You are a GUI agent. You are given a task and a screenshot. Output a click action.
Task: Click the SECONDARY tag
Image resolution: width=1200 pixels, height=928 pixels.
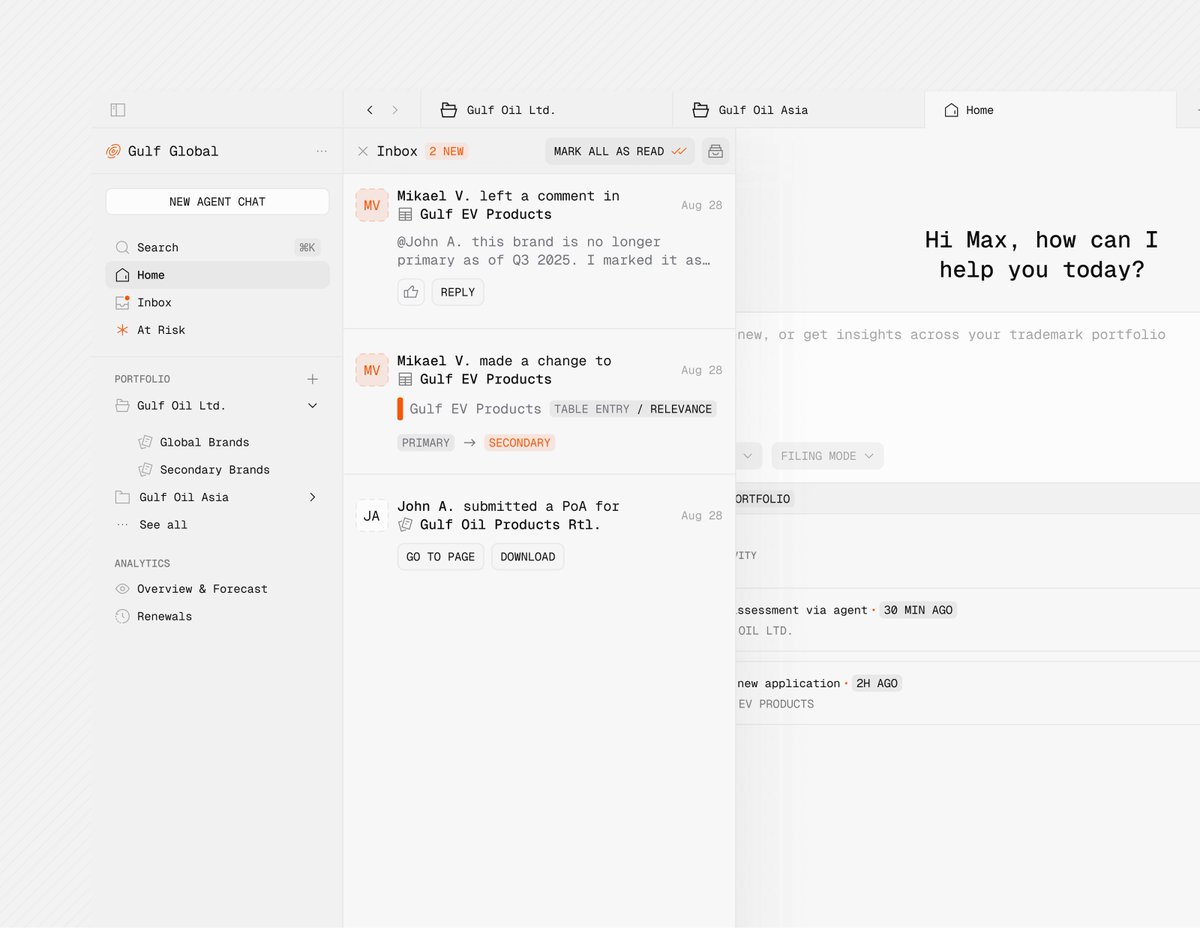(x=520, y=443)
